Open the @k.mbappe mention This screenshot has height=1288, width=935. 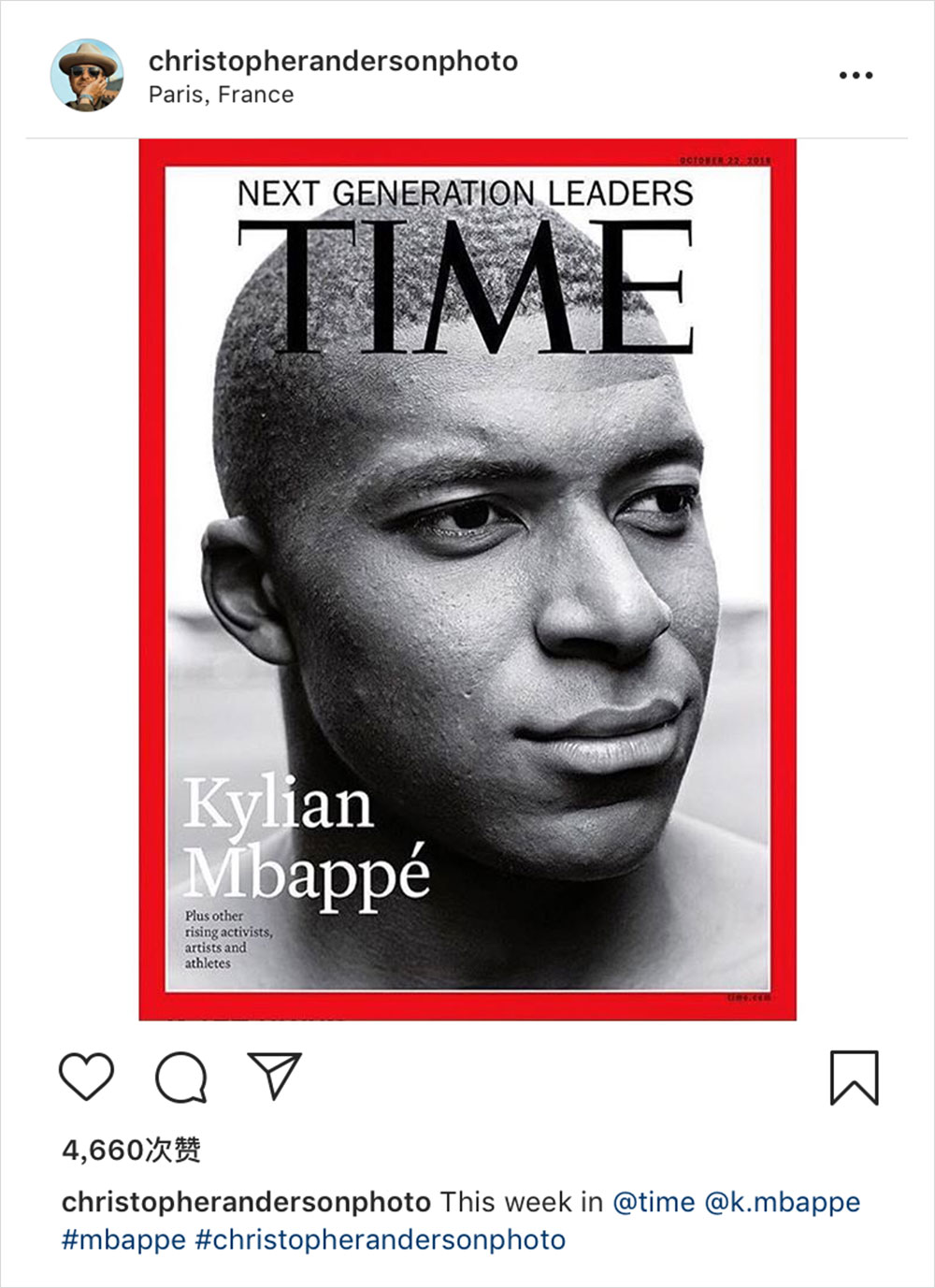coord(783,1202)
